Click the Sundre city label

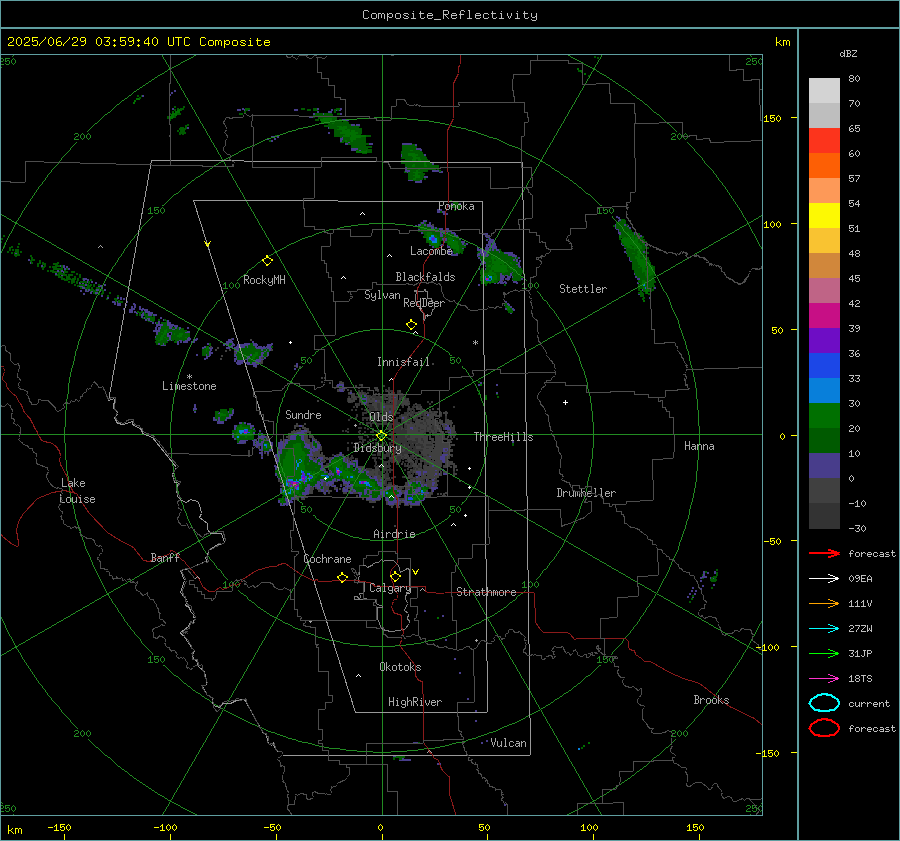click(303, 415)
